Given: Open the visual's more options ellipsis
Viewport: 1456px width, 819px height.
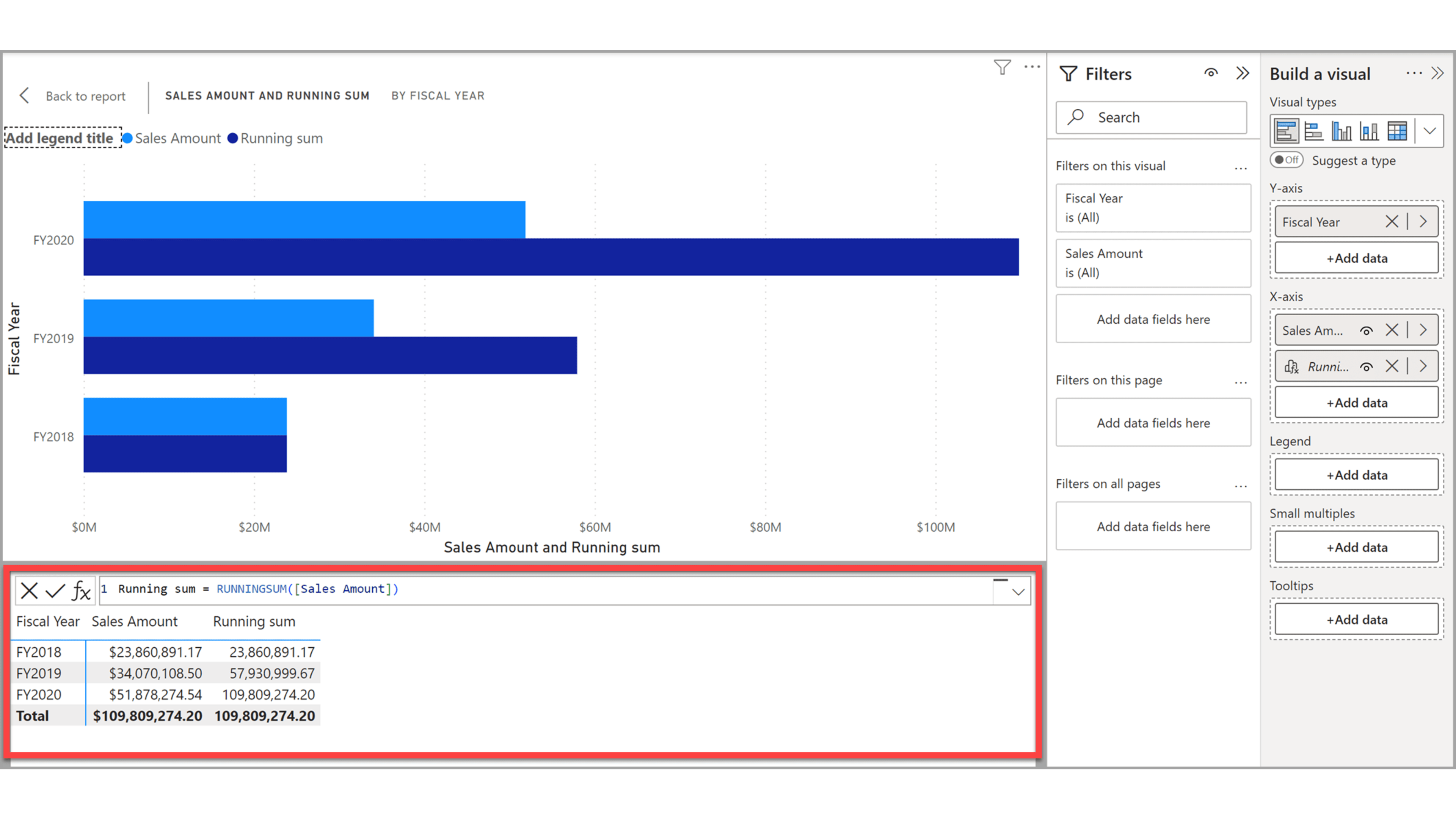Looking at the screenshot, I should 1032,67.
